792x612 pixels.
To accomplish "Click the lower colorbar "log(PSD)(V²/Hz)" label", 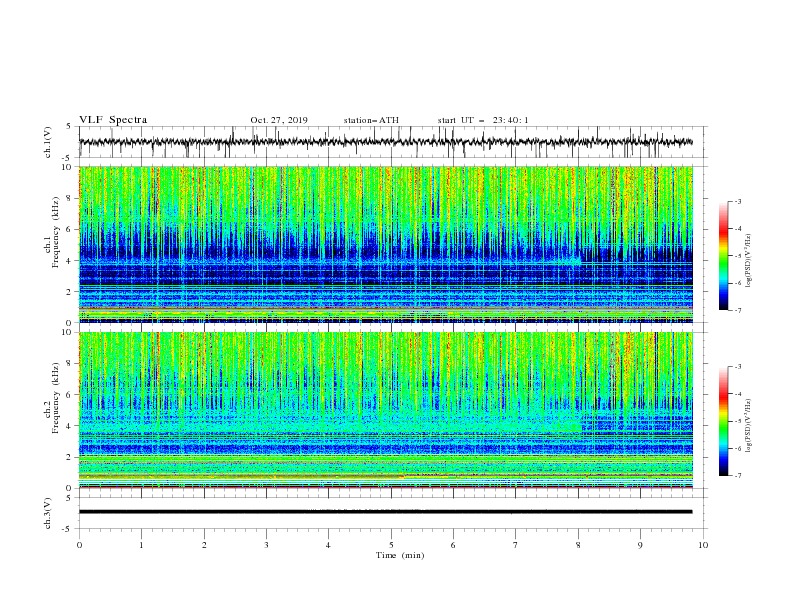I will coord(748,426).
